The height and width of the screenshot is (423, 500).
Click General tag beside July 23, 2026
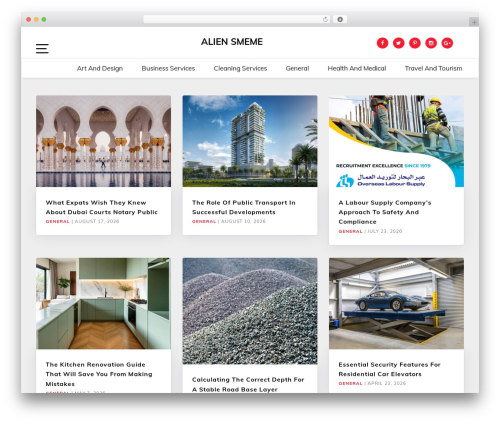[x=350, y=231]
